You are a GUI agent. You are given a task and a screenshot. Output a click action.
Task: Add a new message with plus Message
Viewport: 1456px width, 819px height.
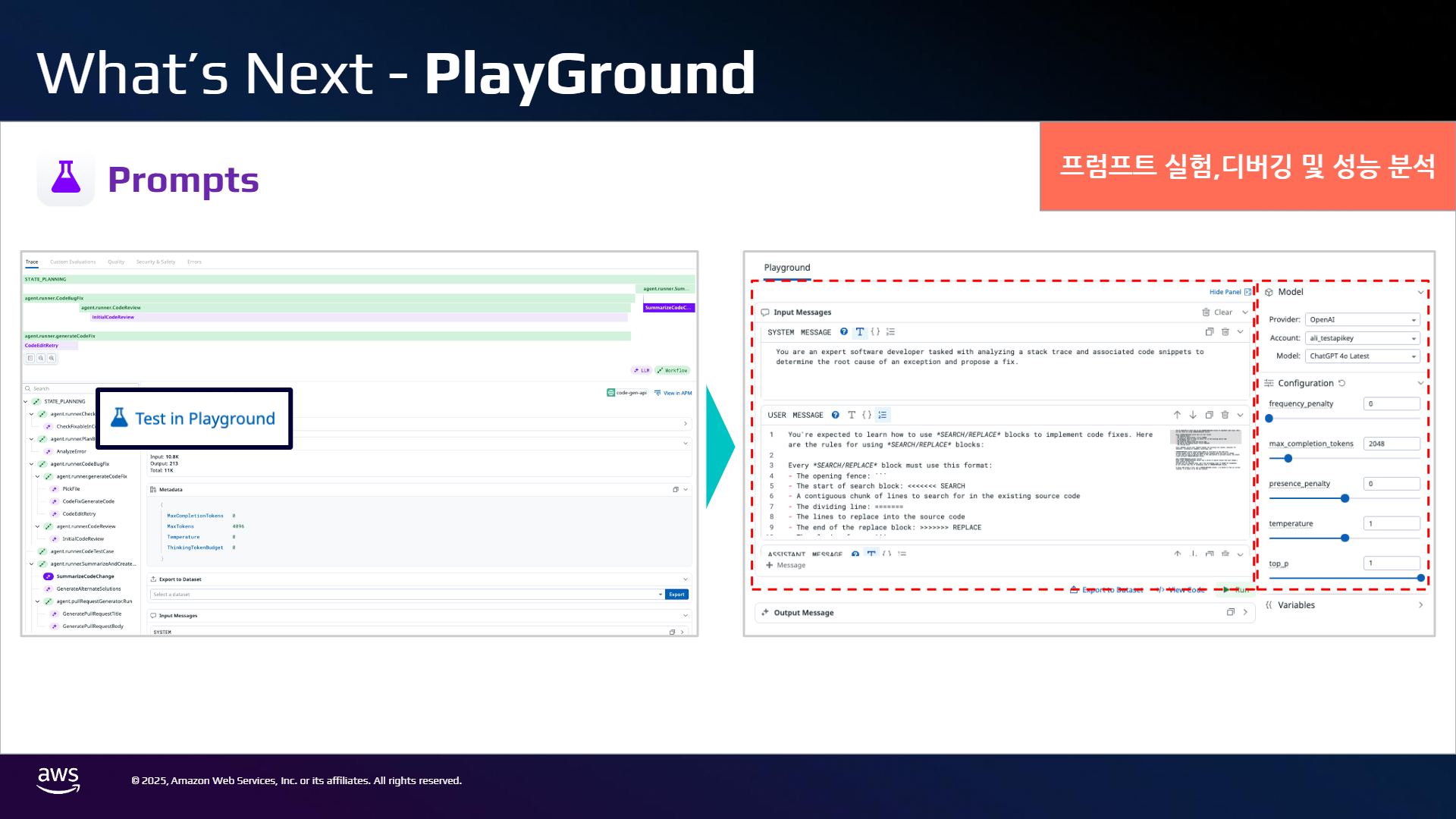click(786, 565)
